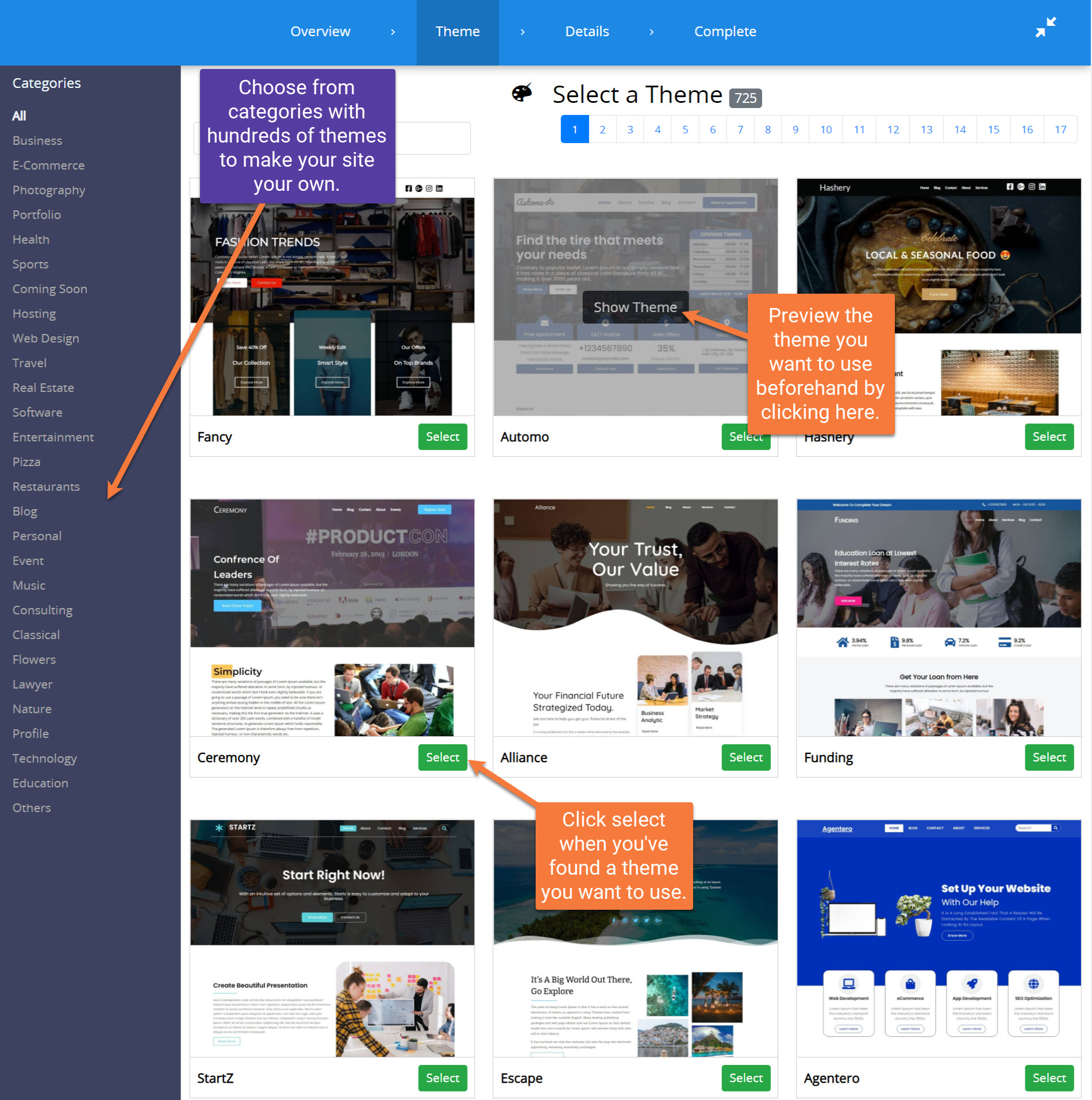Preview Automo with Show Theme button

pos(635,307)
